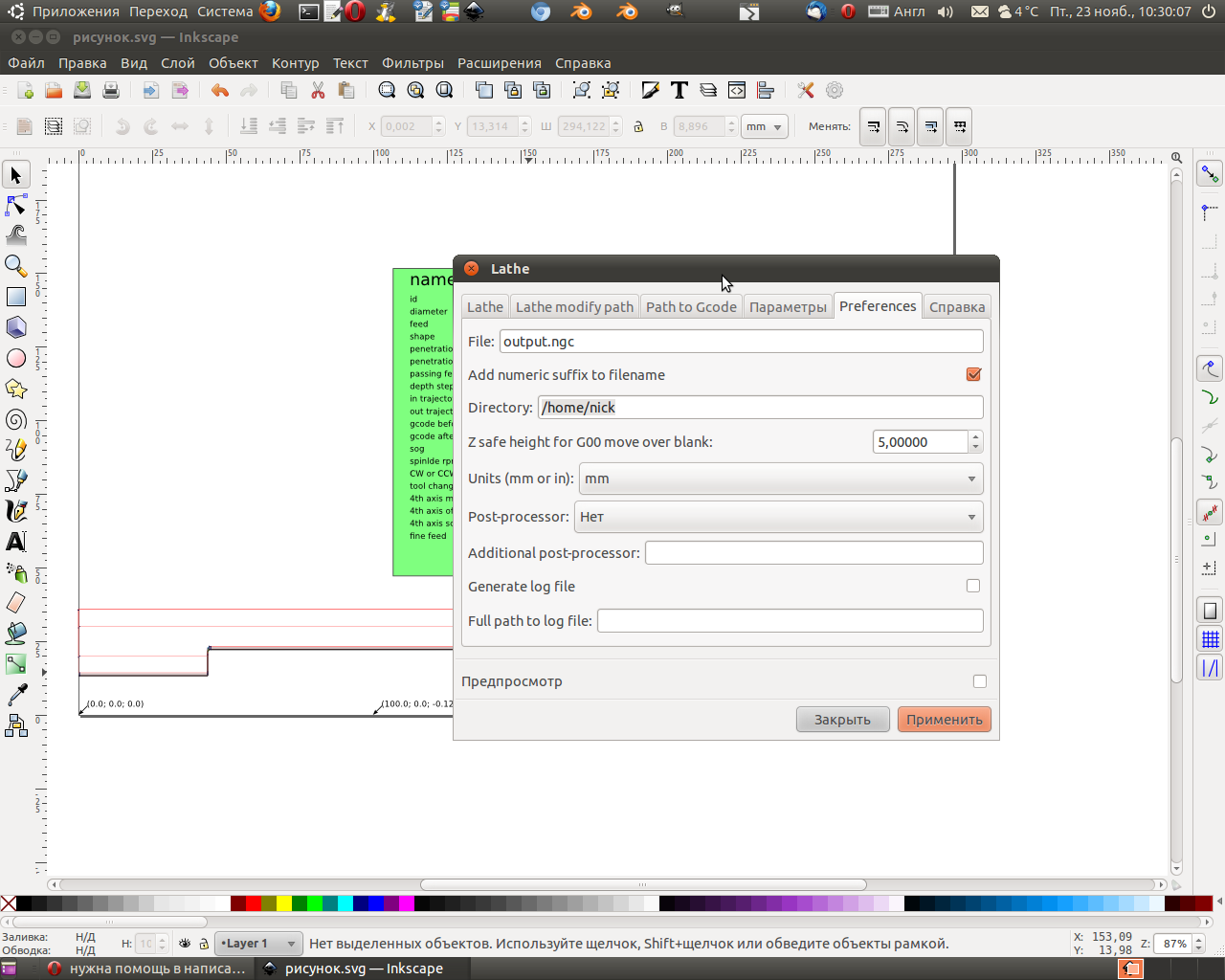Select the Eraser tool

coord(16,603)
